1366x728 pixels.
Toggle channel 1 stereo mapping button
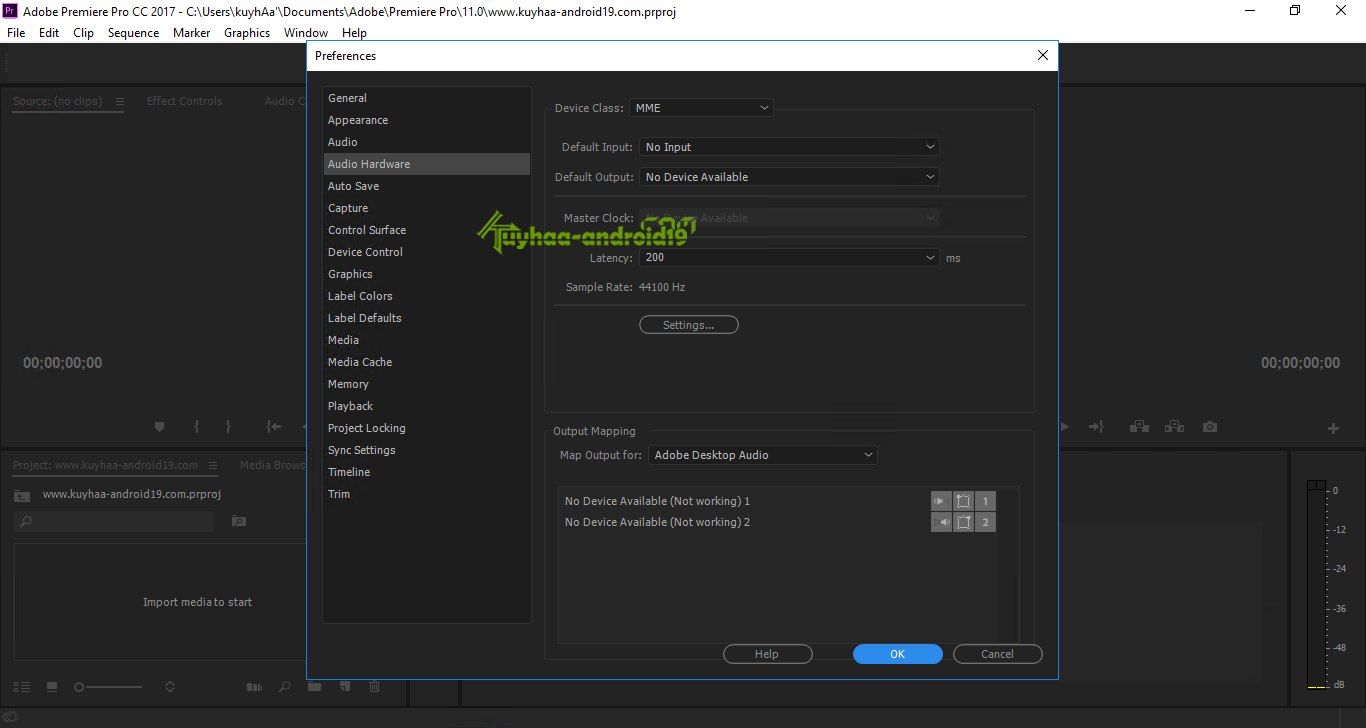(963, 501)
